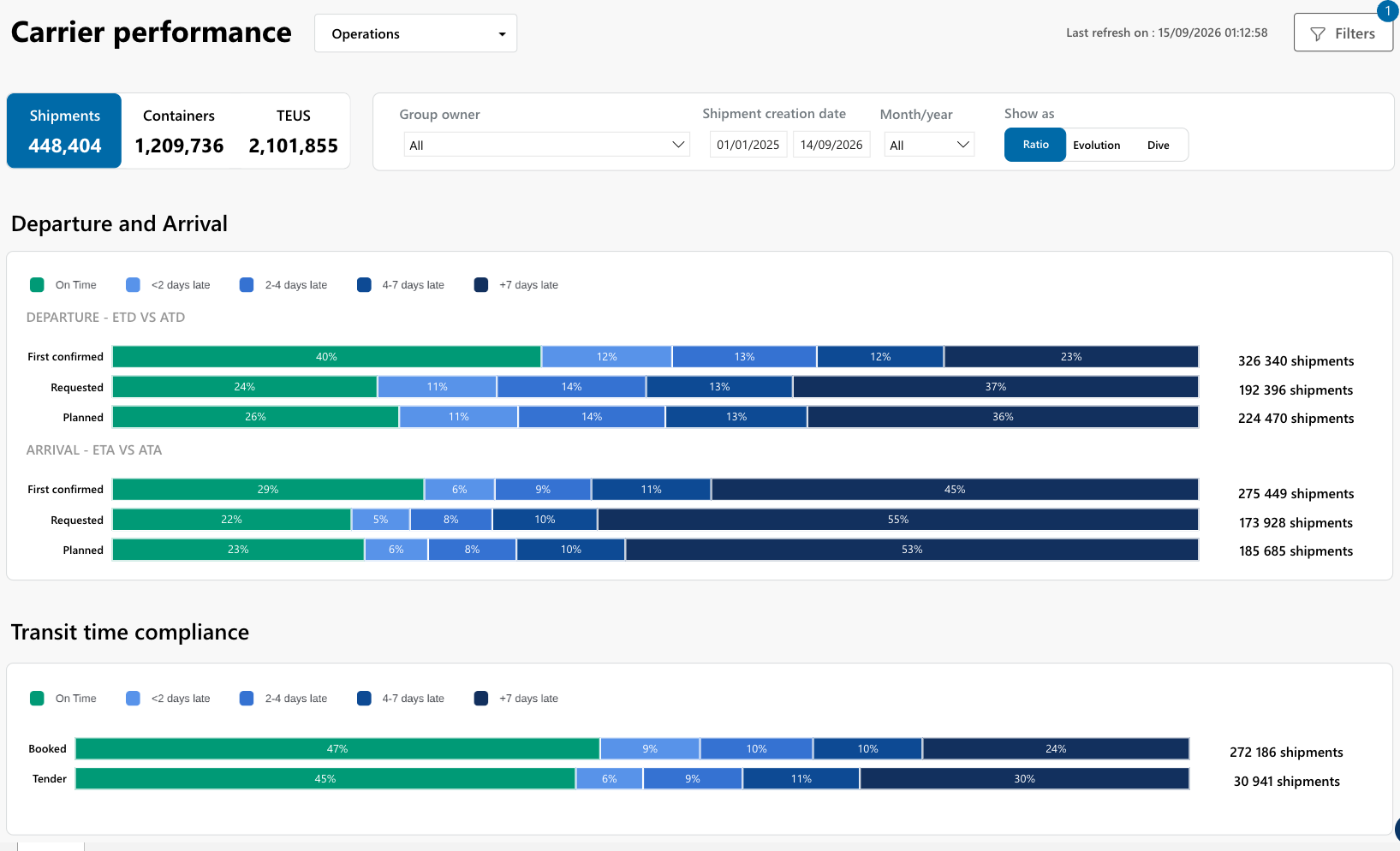Click the +7 days late legend icon in Transit time compliance
Image resolution: width=1400 pixels, height=851 pixels.
[x=481, y=699]
